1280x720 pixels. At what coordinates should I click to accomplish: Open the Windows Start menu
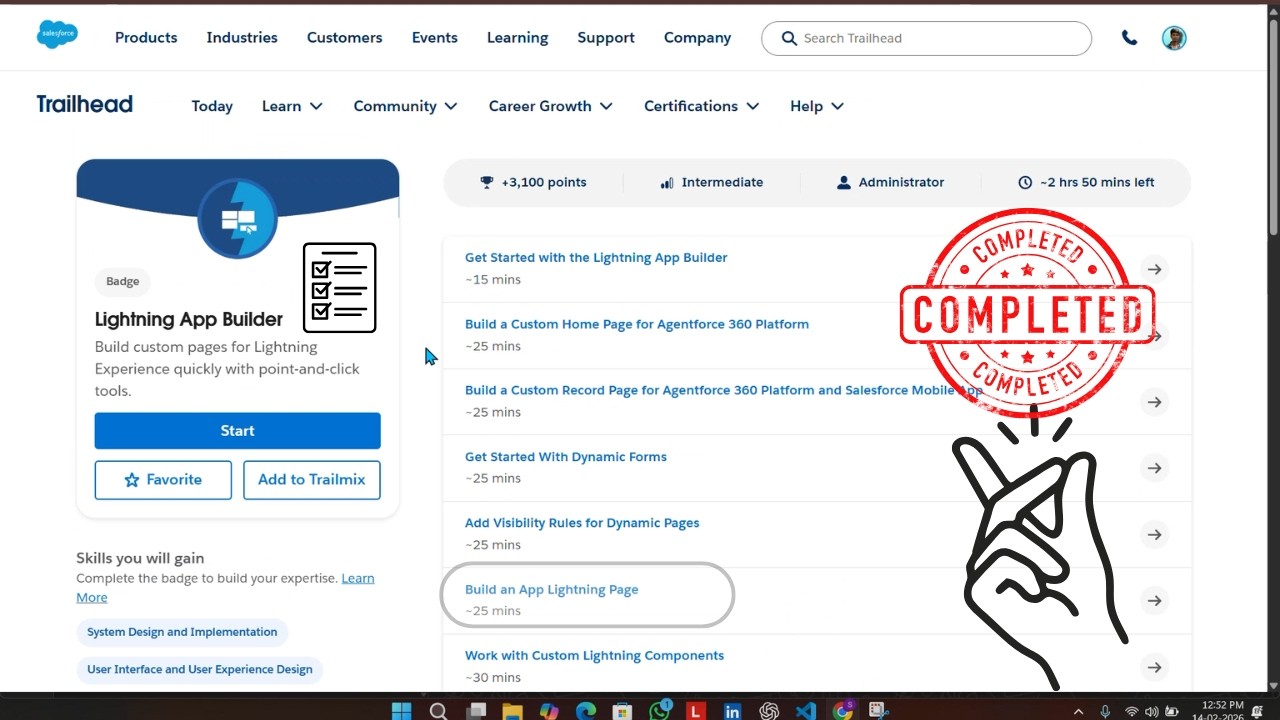402,711
